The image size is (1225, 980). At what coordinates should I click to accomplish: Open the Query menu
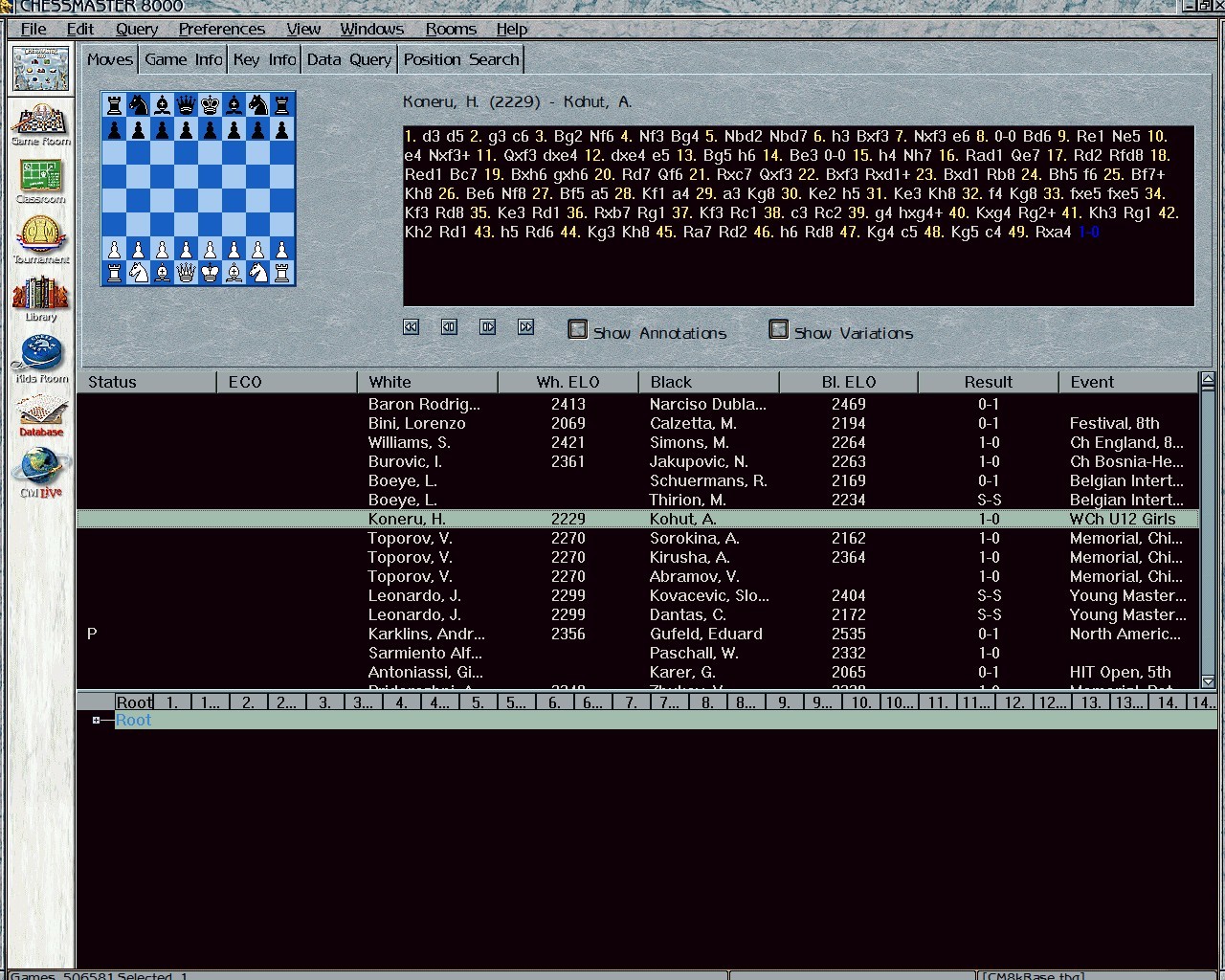tap(137, 29)
